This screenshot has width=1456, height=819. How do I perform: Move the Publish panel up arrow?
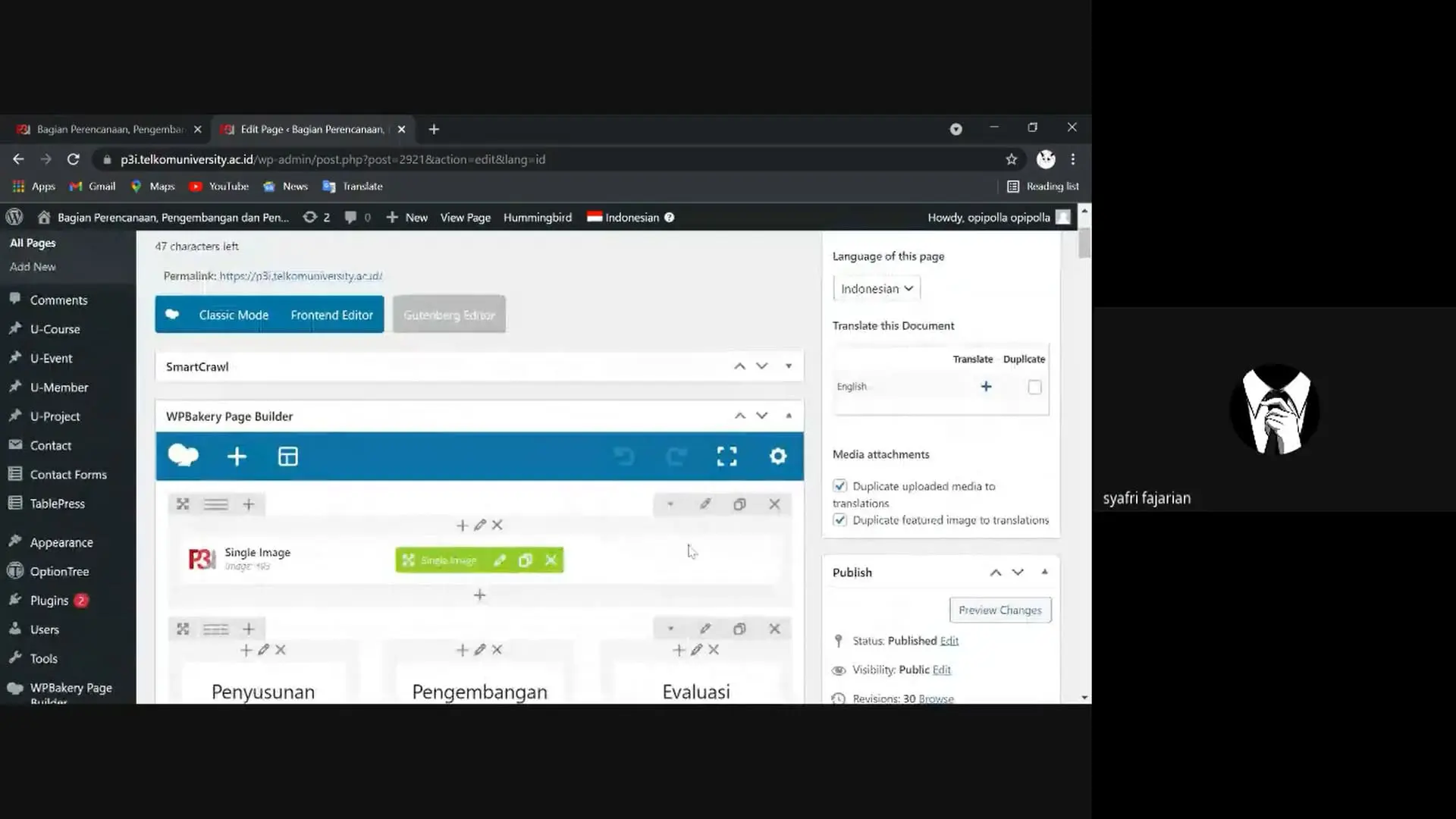click(996, 573)
